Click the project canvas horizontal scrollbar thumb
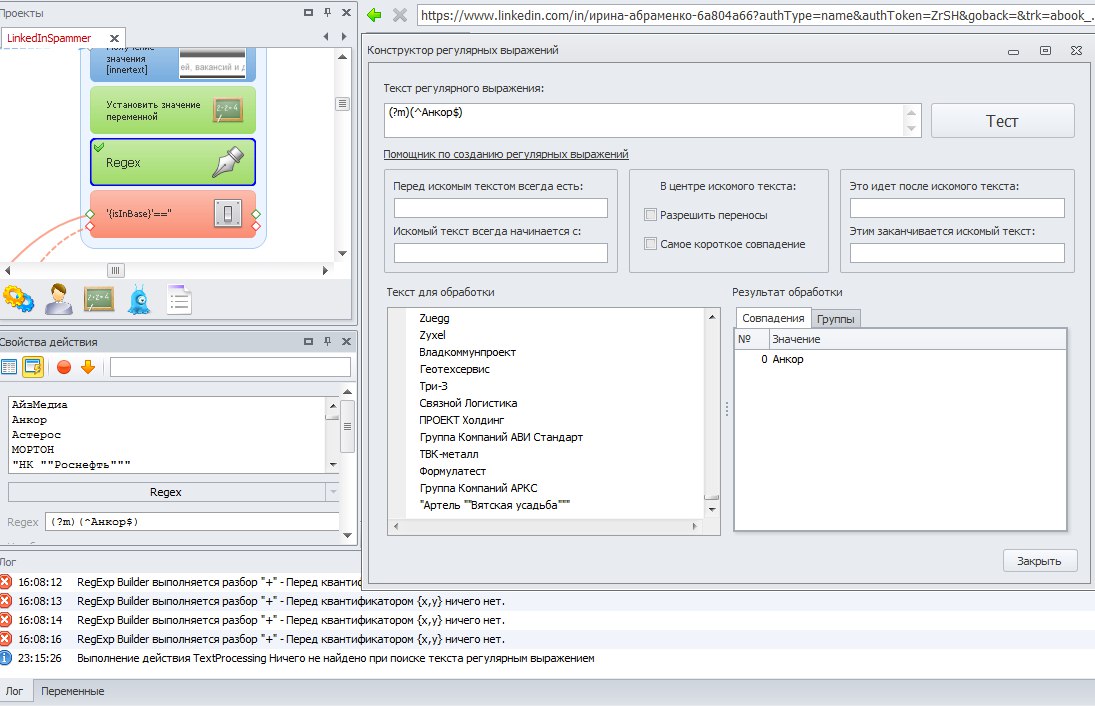This screenshot has height=706, width=1095. click(115, 270)
